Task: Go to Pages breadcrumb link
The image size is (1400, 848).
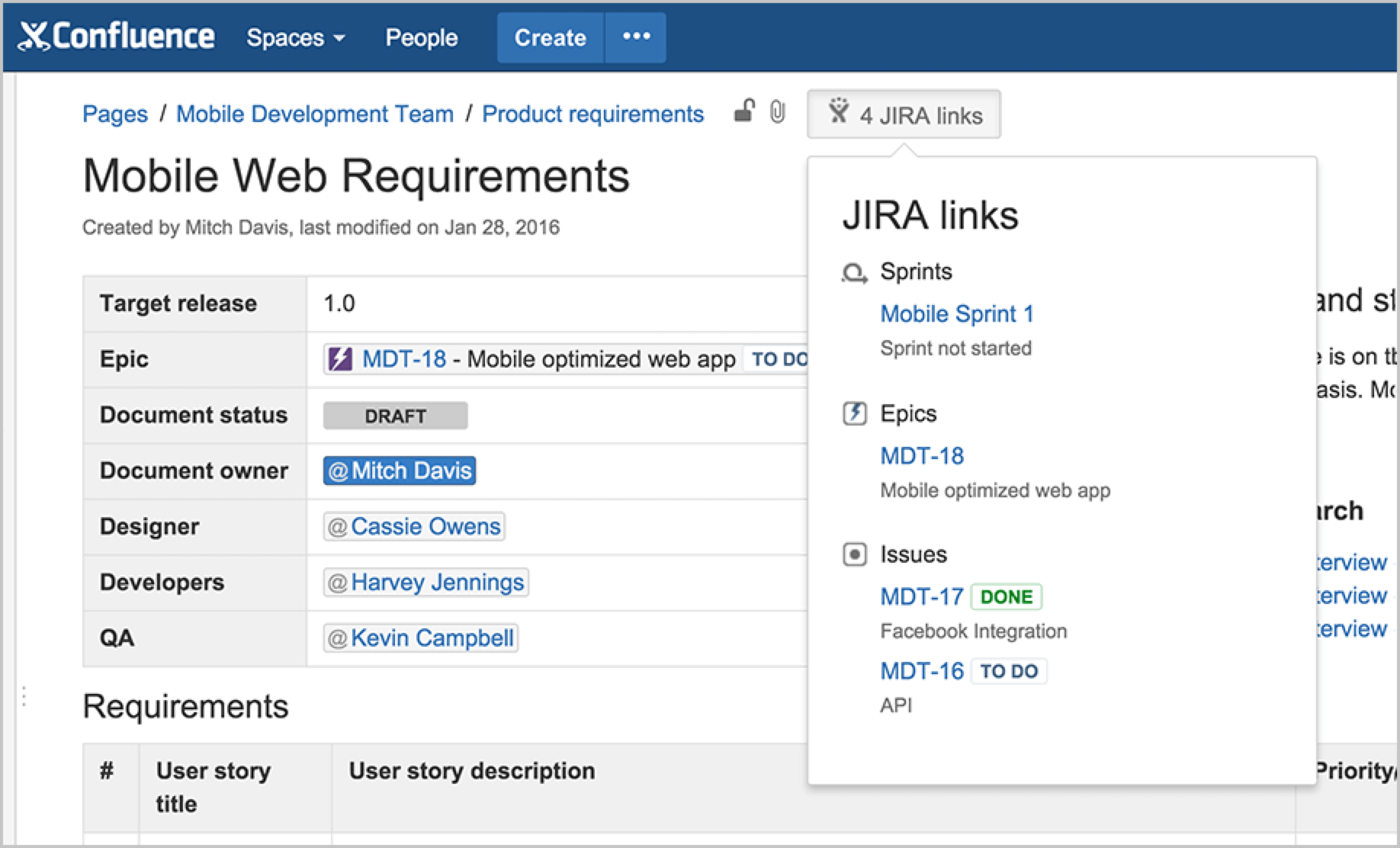Action: [115, 114]
